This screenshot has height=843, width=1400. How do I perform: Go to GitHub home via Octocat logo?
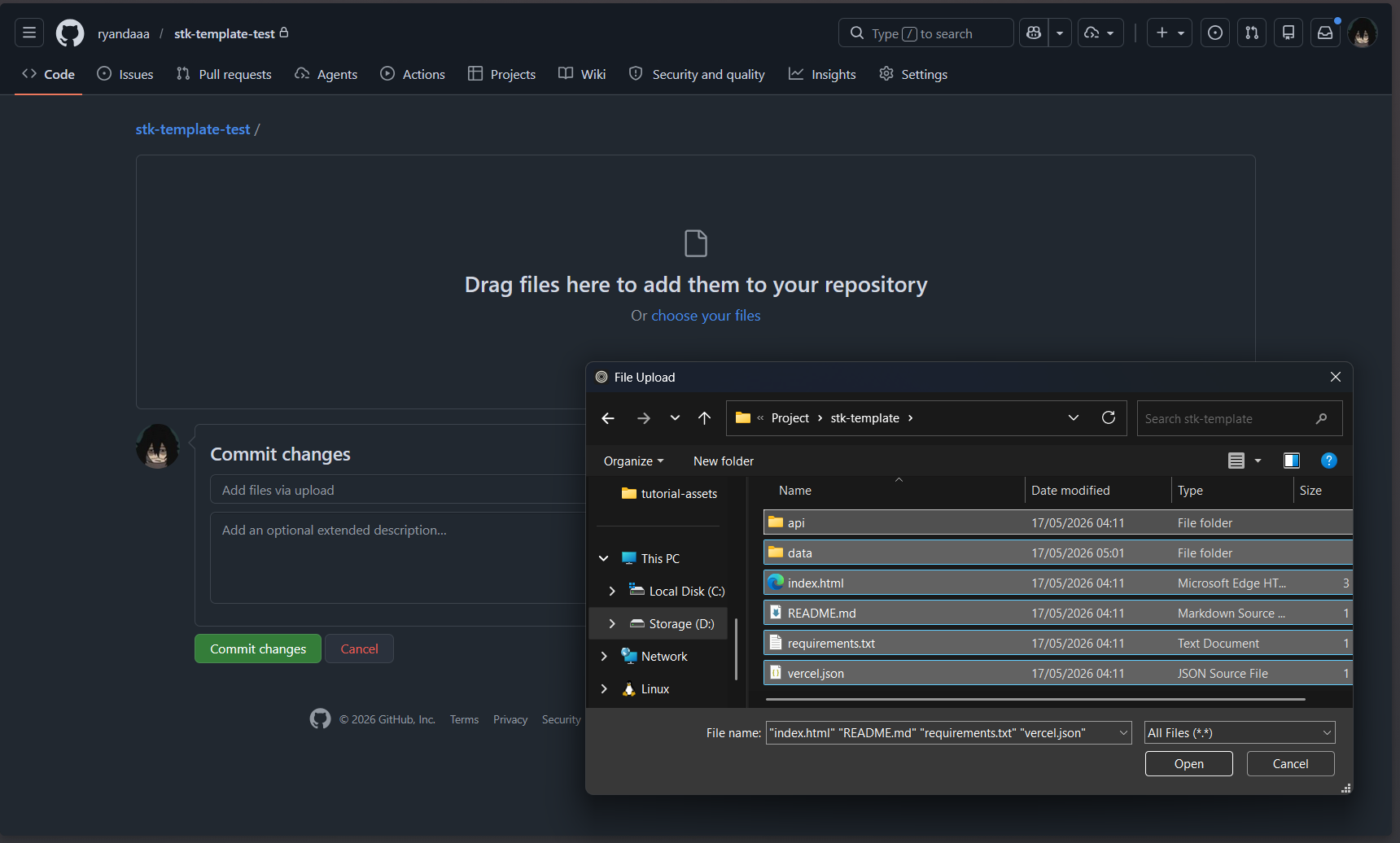[x=70, y=33]
